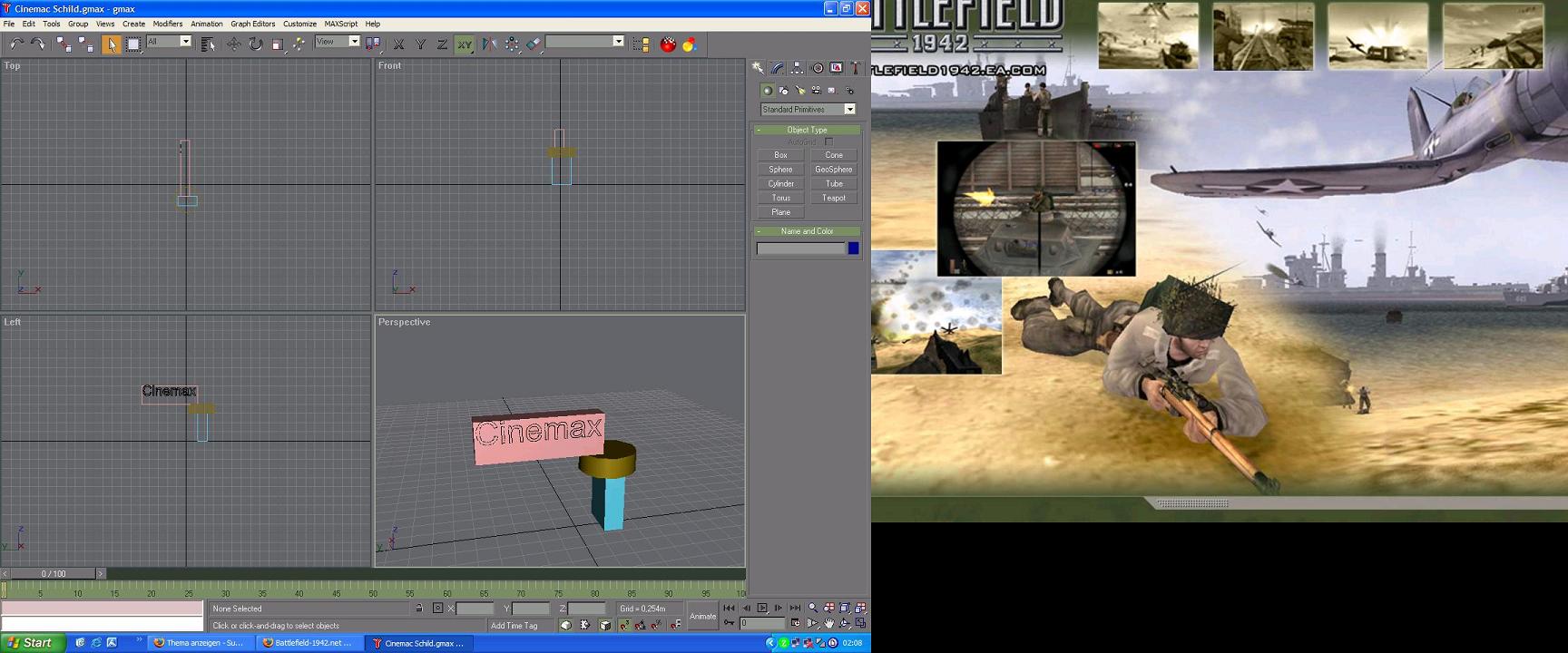The width and height of the screenshot is (1568, 653).
Task: Click the Arc Rotate viewport icon
Action: click(x=845, y=623)
